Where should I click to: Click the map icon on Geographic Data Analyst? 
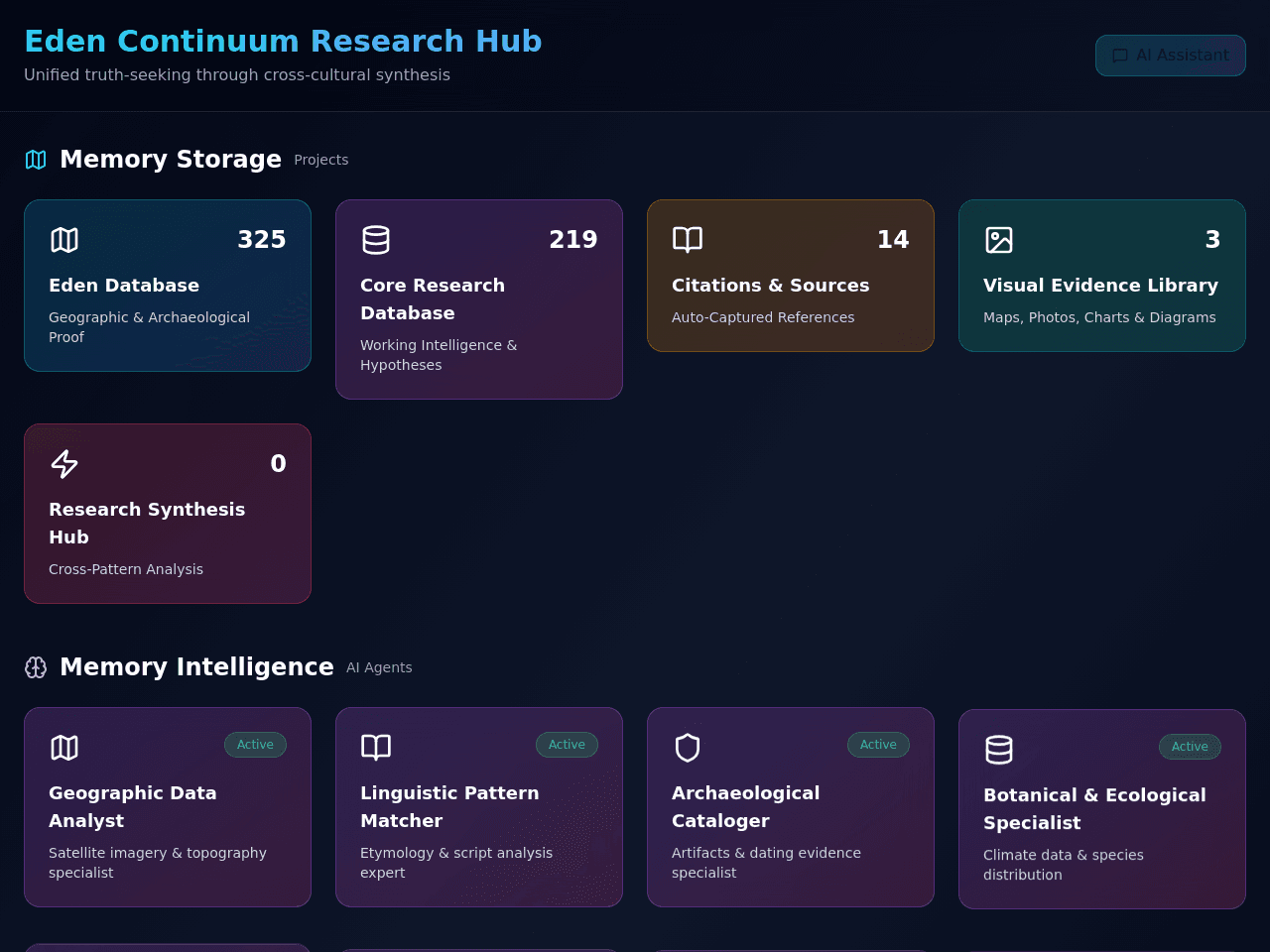click(64, 748)
